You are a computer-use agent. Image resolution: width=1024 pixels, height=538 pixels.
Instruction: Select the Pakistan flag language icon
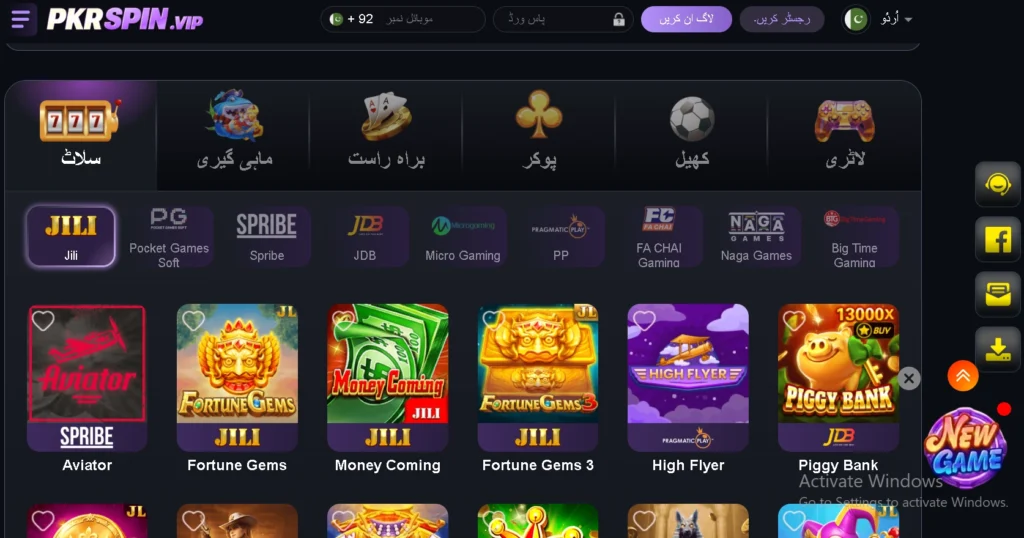point(856,20)
